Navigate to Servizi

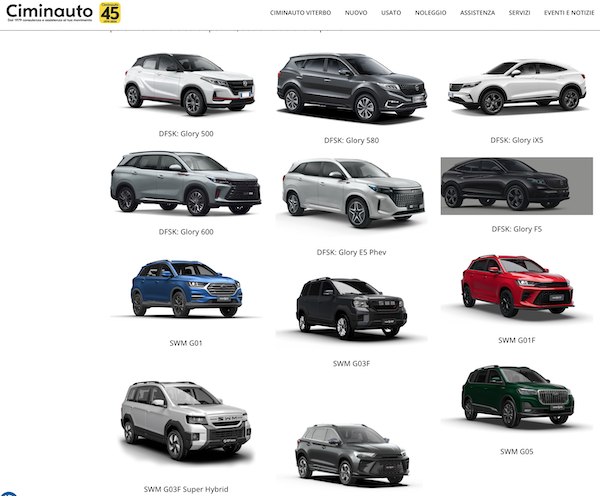(519, 13)
